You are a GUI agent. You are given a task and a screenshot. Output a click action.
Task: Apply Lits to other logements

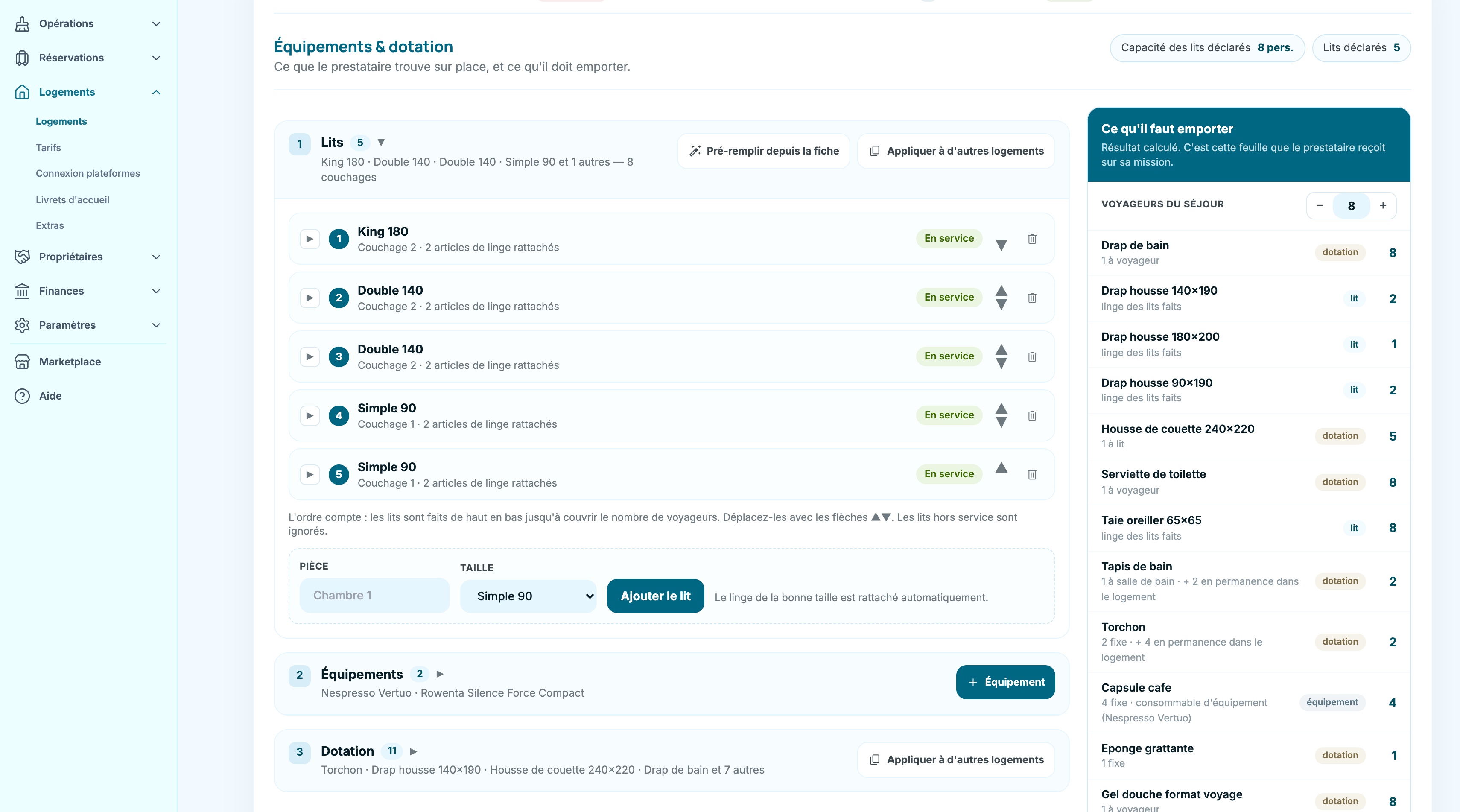pyautogui.click(x=956, y=151)
